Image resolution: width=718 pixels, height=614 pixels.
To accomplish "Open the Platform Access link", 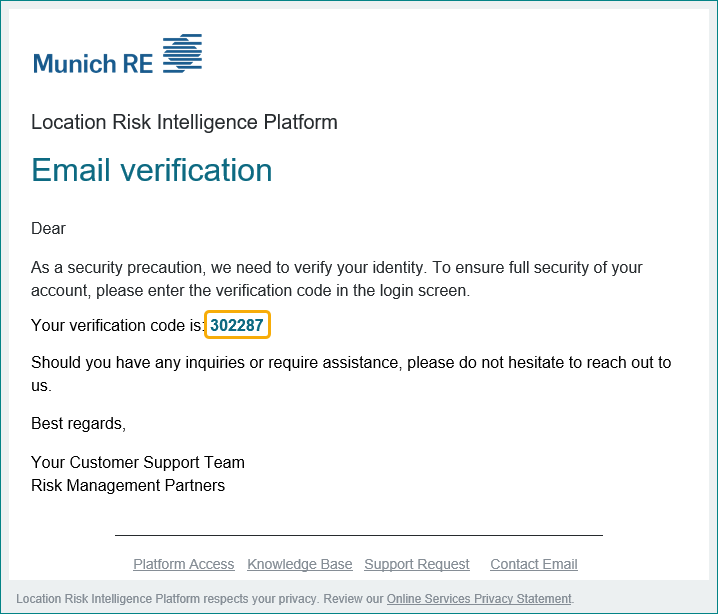I will [184, 564].
